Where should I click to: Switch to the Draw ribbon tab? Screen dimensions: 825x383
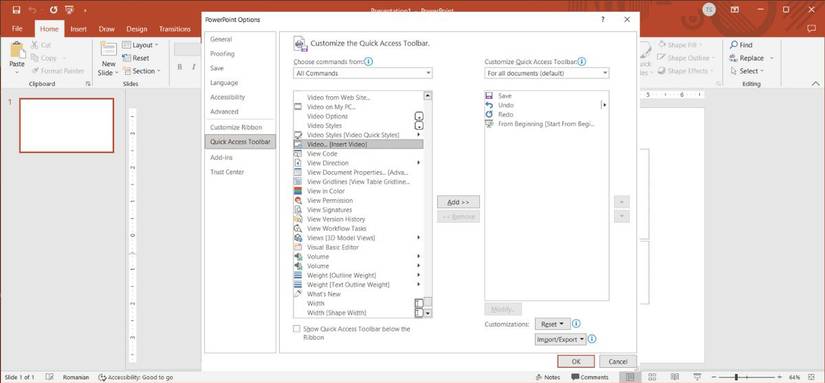107,29
